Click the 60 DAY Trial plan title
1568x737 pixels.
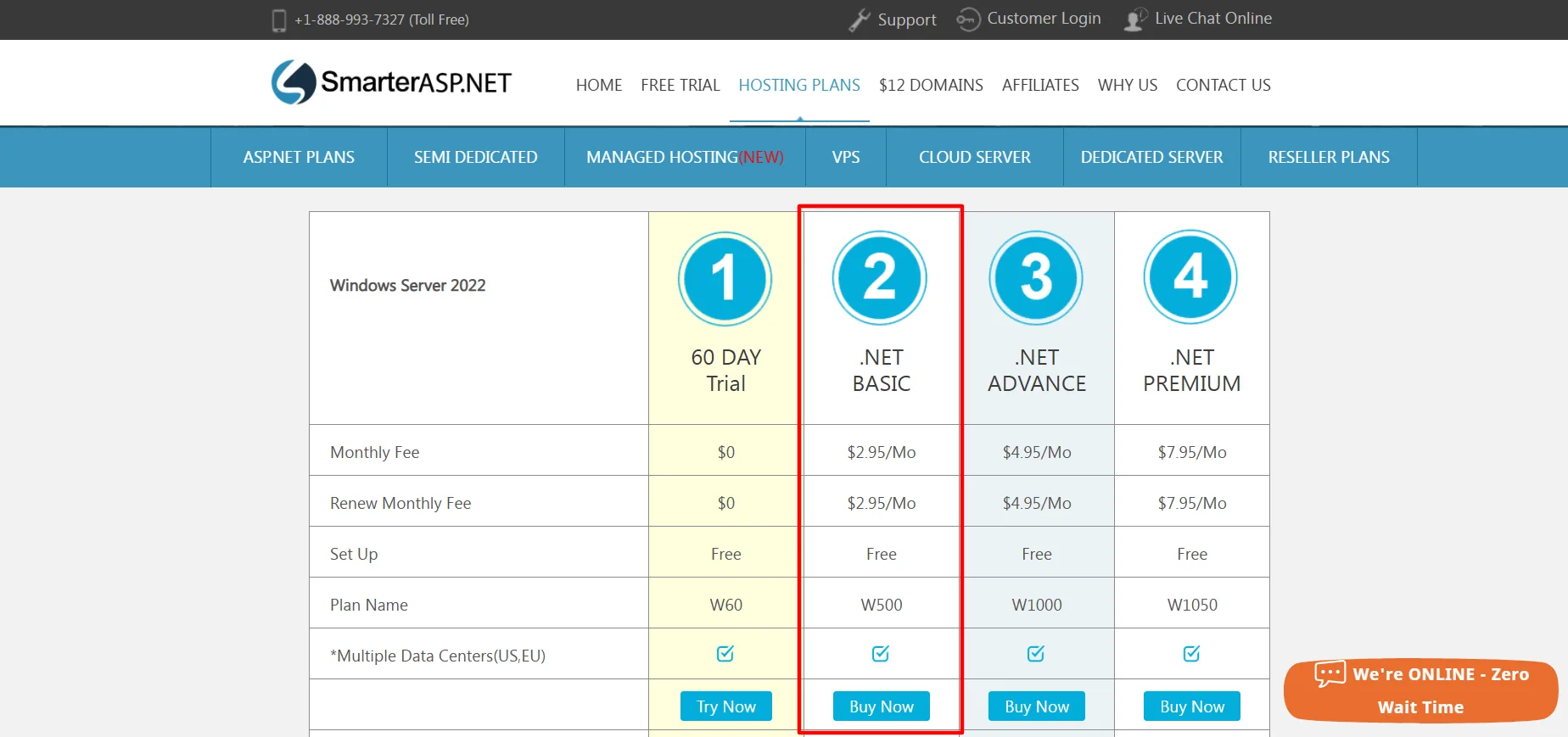pos(726,371)
